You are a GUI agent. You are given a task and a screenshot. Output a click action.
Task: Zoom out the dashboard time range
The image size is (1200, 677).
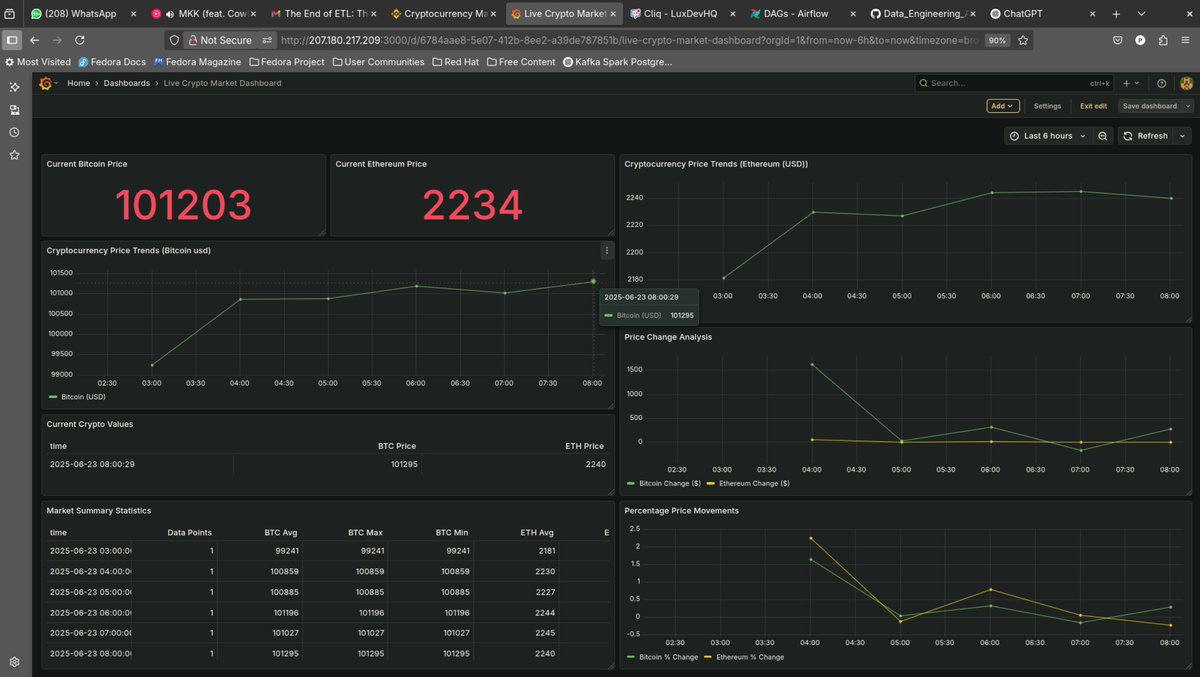(x=1102, y=136)
